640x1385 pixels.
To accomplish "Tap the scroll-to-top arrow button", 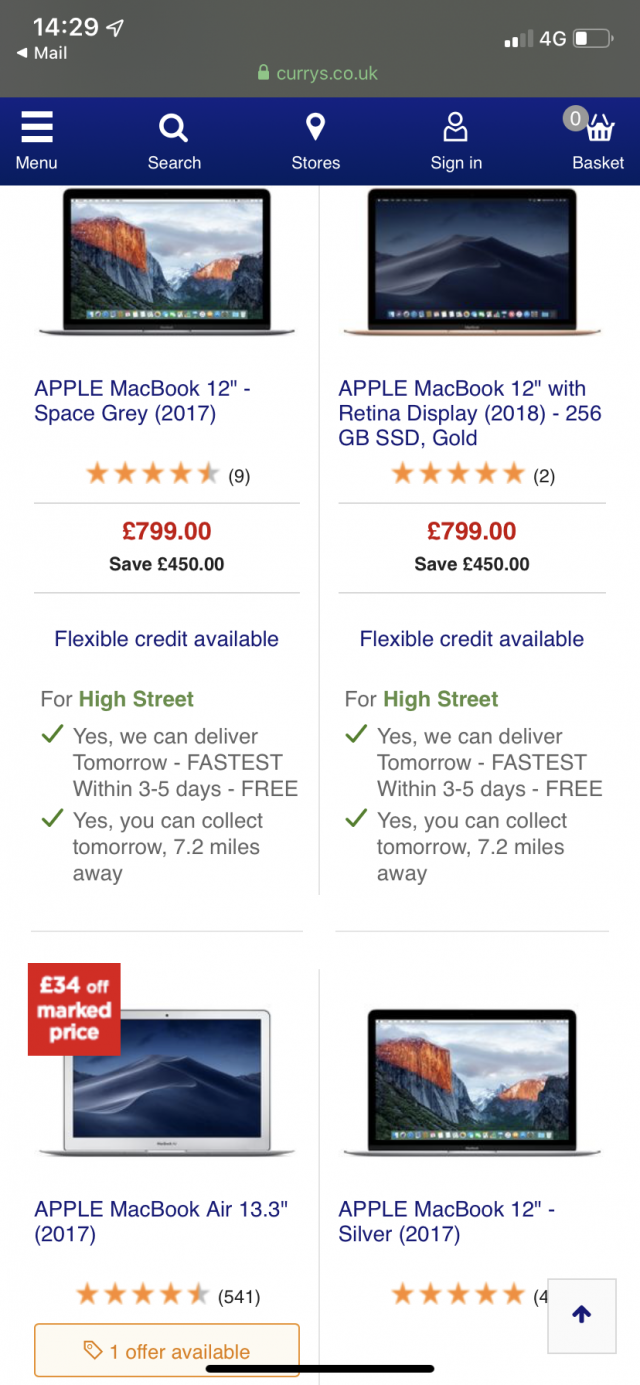I will tap(582, 1315).
